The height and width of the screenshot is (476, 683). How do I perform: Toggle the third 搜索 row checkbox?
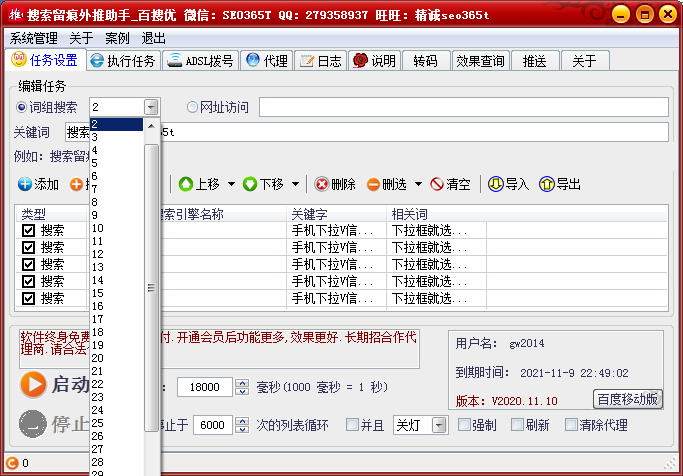28,264
